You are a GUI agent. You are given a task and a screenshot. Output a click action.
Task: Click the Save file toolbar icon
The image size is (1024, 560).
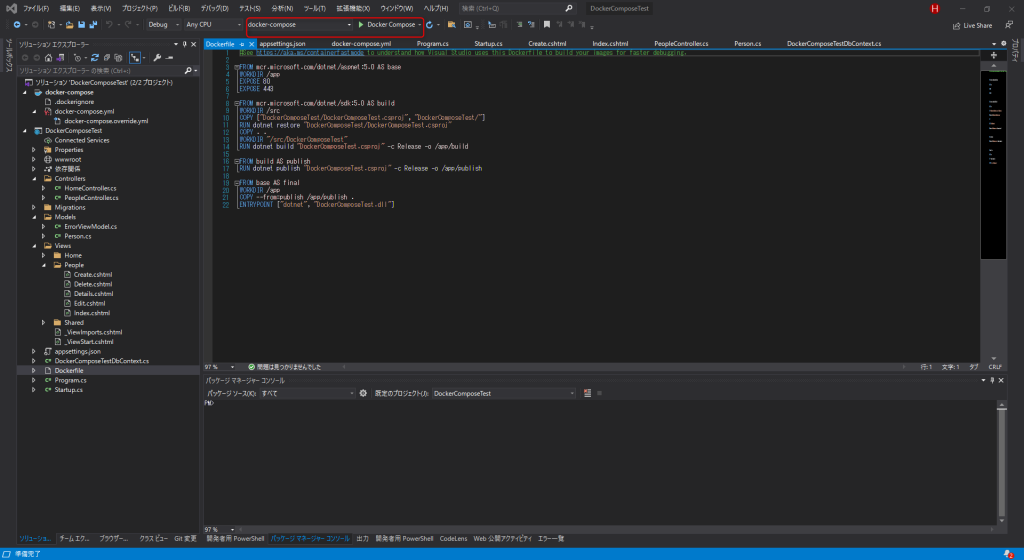tap(82, 24)
